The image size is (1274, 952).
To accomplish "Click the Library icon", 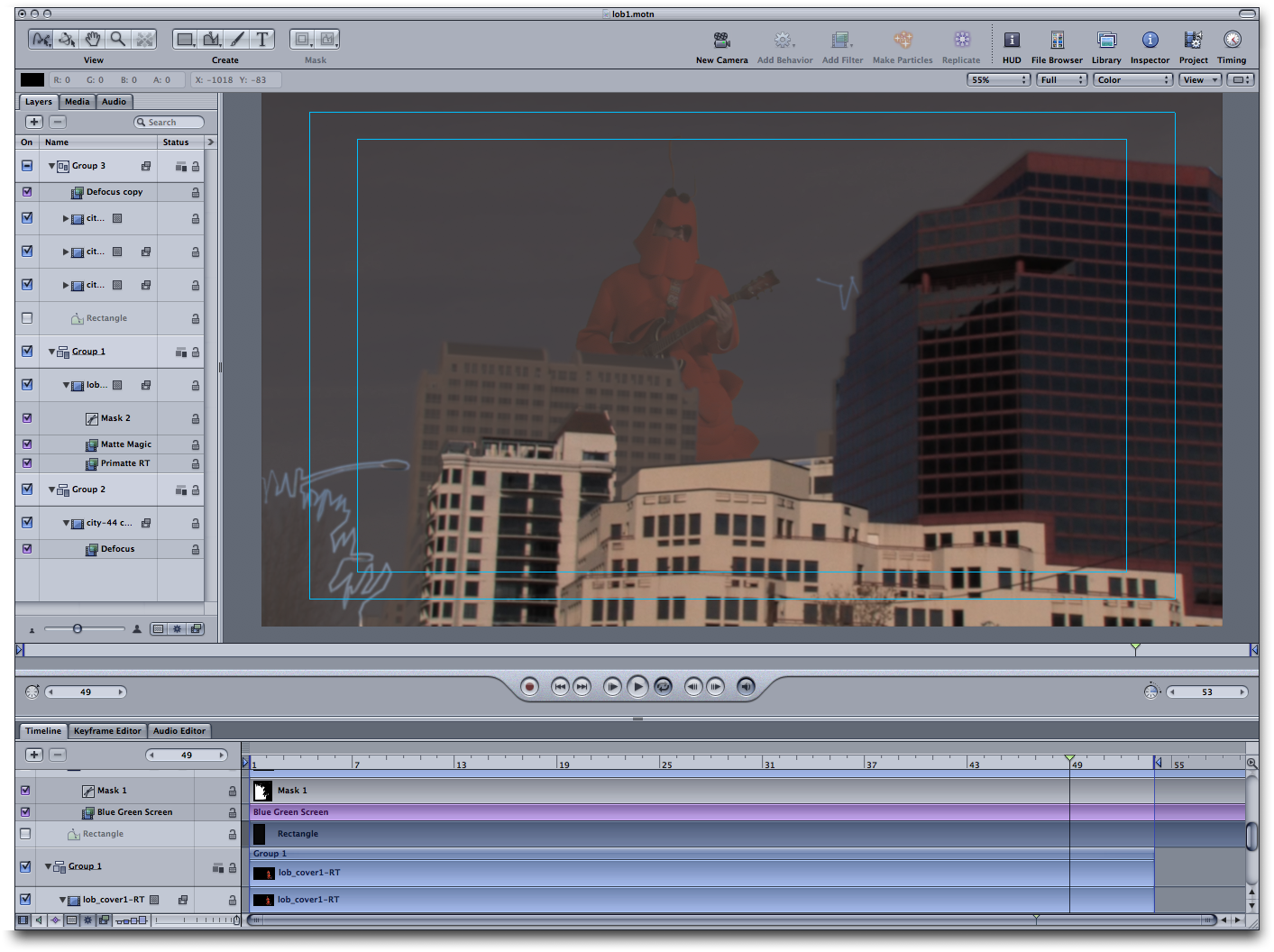I will pyautogui.click(x=1106, y=41).
